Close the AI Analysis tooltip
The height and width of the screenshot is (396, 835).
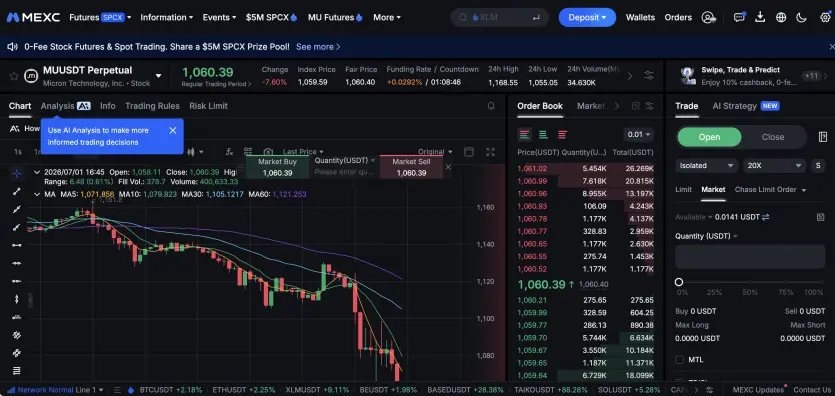(x=173, y=130)
